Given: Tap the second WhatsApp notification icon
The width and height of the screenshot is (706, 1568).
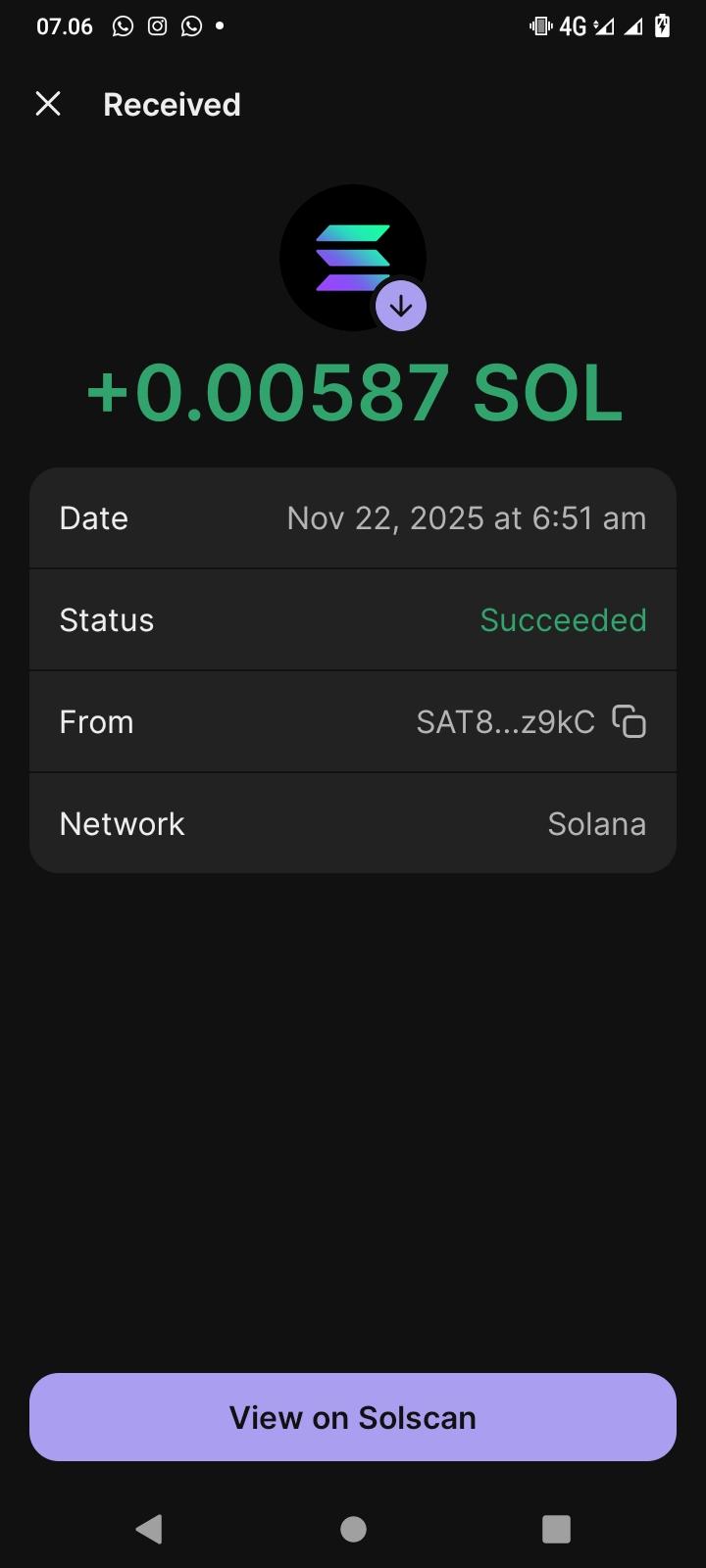Looking at the screenshot, I should [x=192, y=26].
